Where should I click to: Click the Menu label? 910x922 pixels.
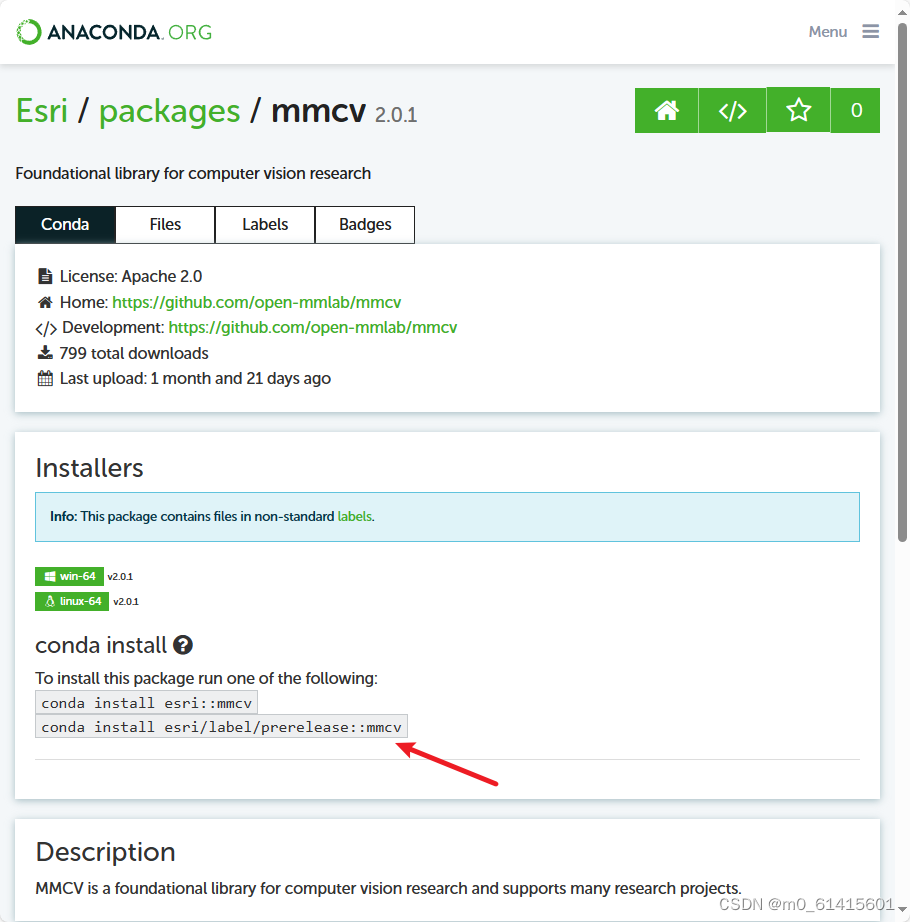coord(828,32)
